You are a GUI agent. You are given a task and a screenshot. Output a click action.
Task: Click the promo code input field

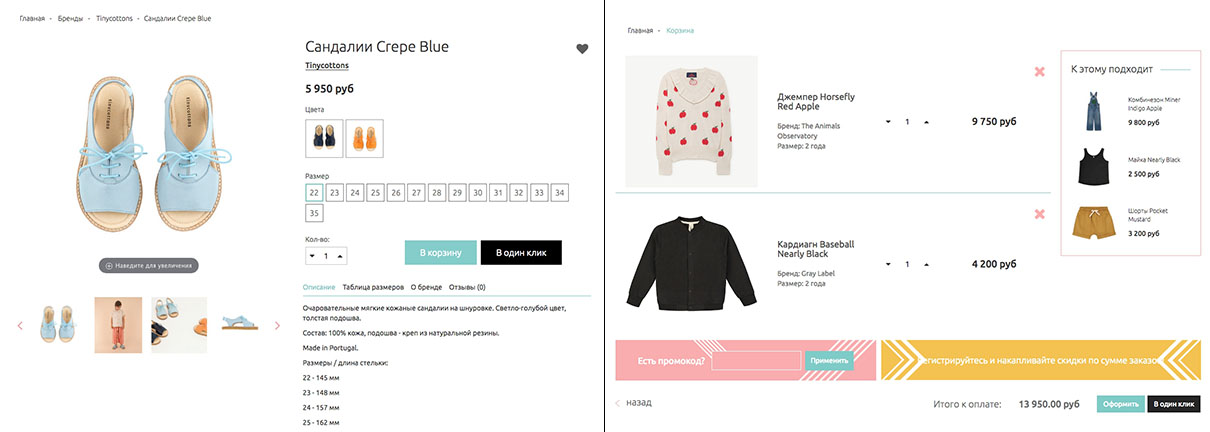pyautogui.click(x=756, y=361)
